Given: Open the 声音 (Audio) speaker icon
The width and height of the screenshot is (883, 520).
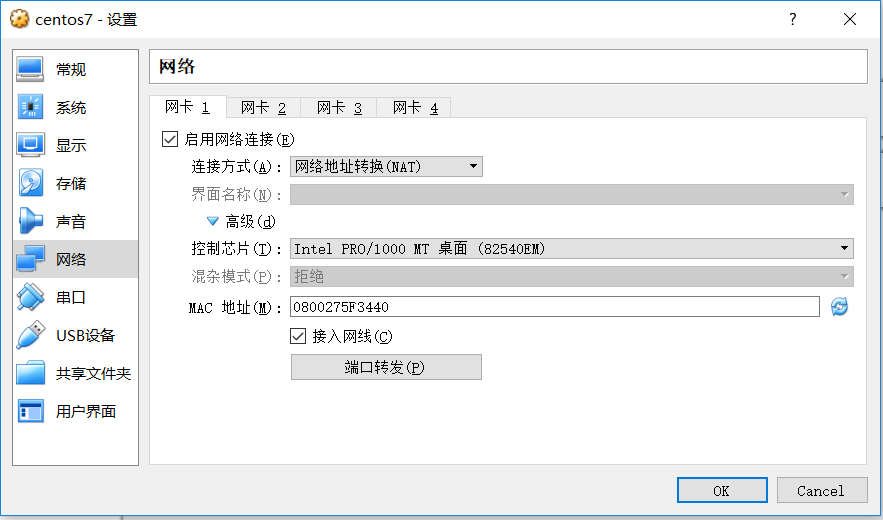Looking at the screenshot, I should pos(30,221).
